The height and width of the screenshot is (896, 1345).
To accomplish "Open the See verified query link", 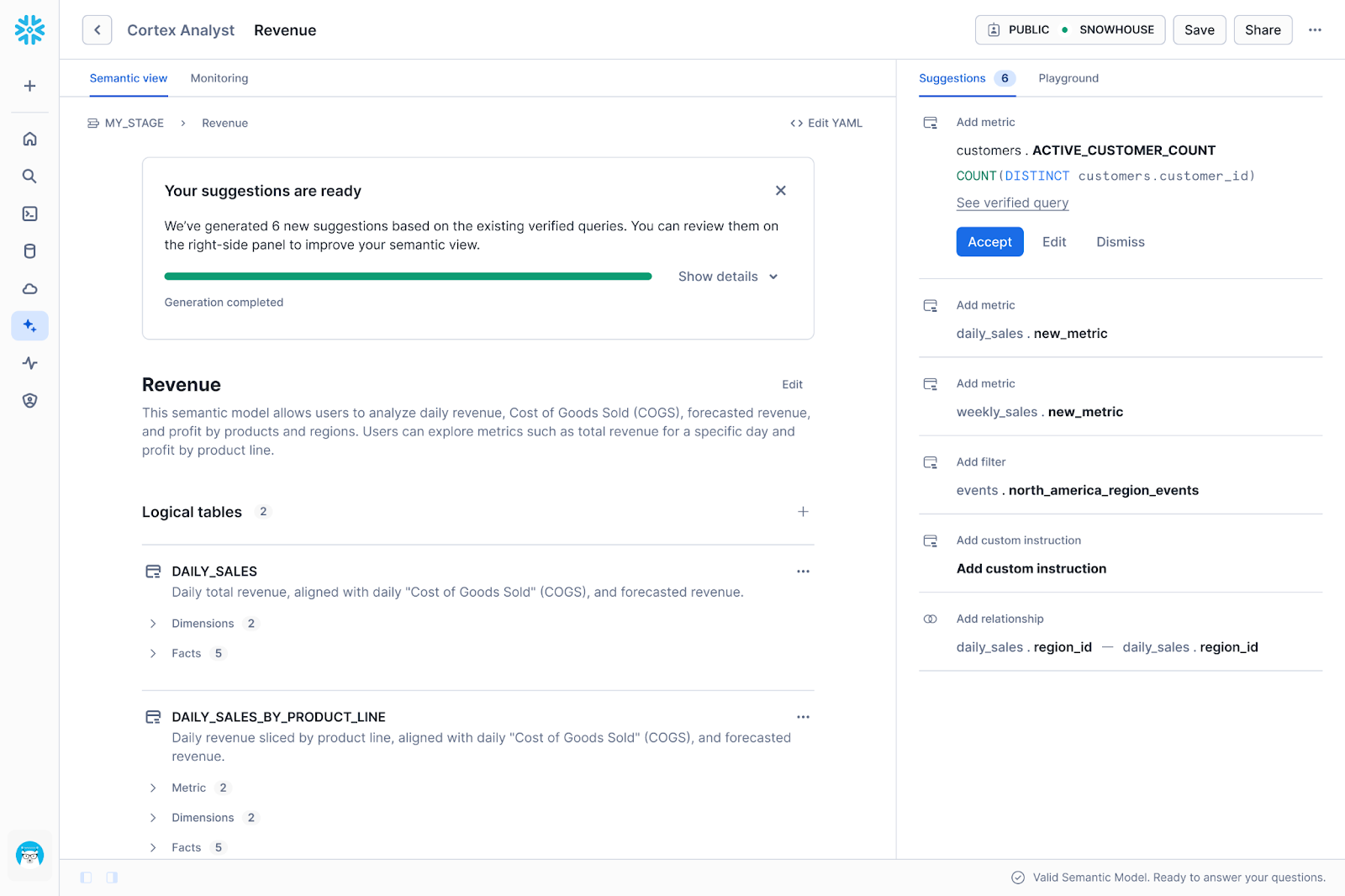I will point(1012,203).
